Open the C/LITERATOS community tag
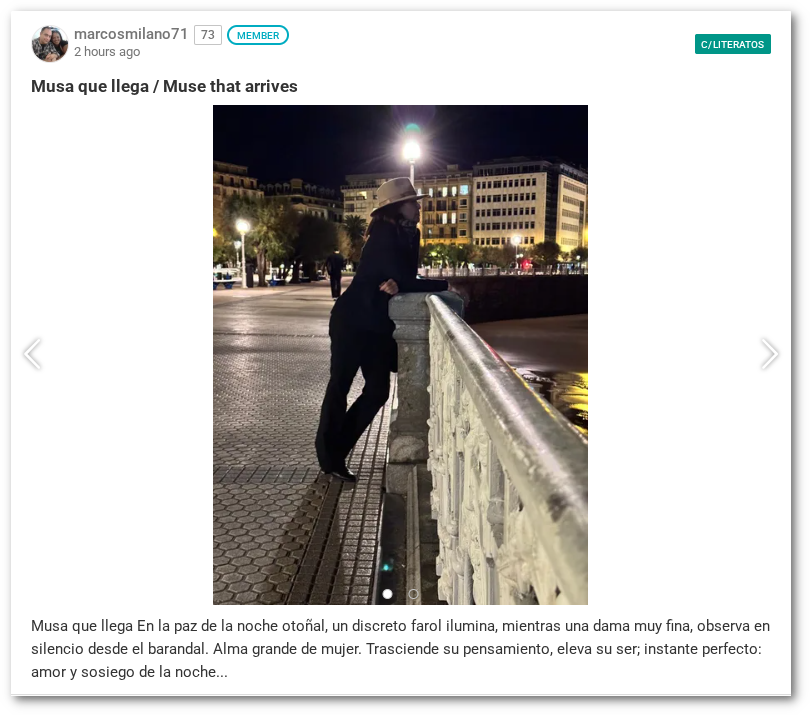The image size is (810, 715). coord(733,44)
